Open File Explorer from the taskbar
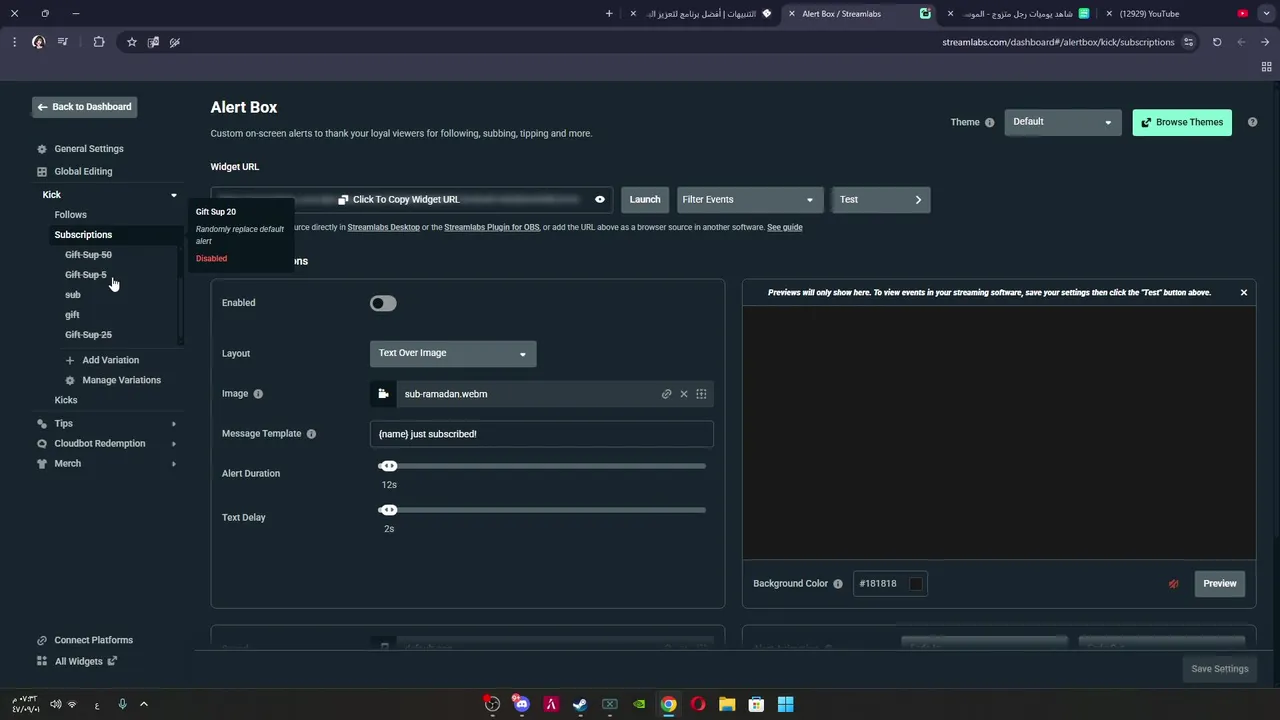Viewport: 1280px width, 720px height. point(727,704)
